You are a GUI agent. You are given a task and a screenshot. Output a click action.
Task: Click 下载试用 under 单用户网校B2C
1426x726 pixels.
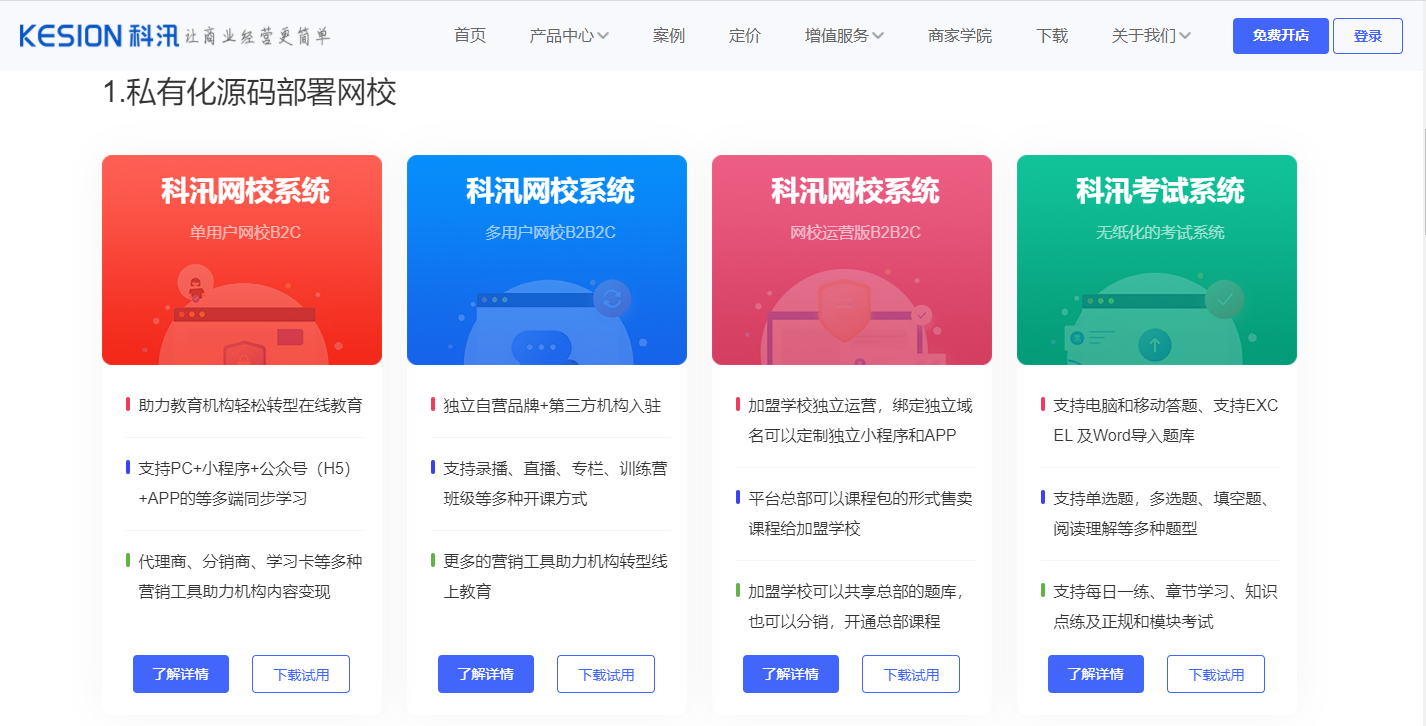[x=301, y=674]
